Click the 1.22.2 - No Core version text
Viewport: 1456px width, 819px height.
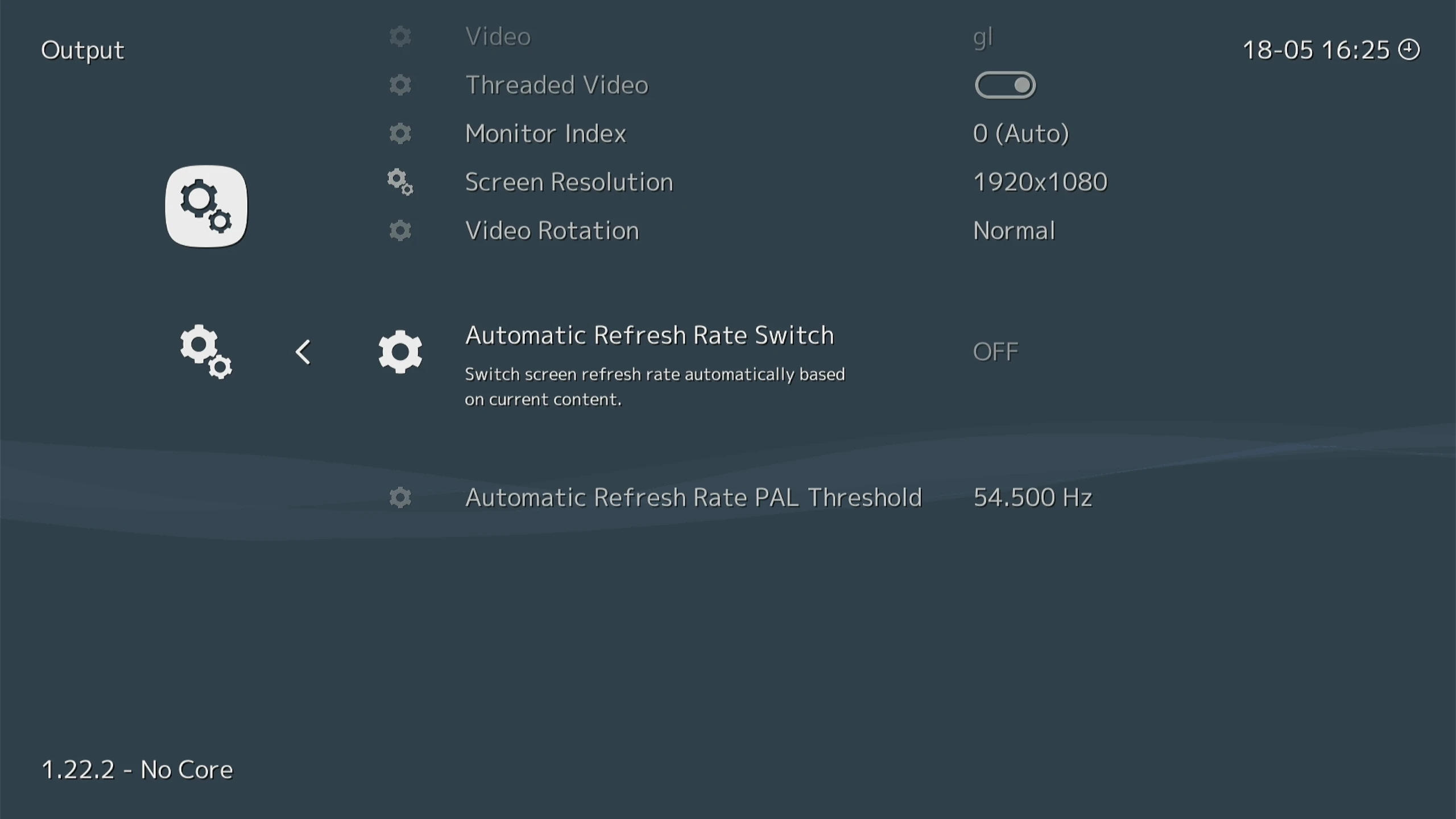137,770
